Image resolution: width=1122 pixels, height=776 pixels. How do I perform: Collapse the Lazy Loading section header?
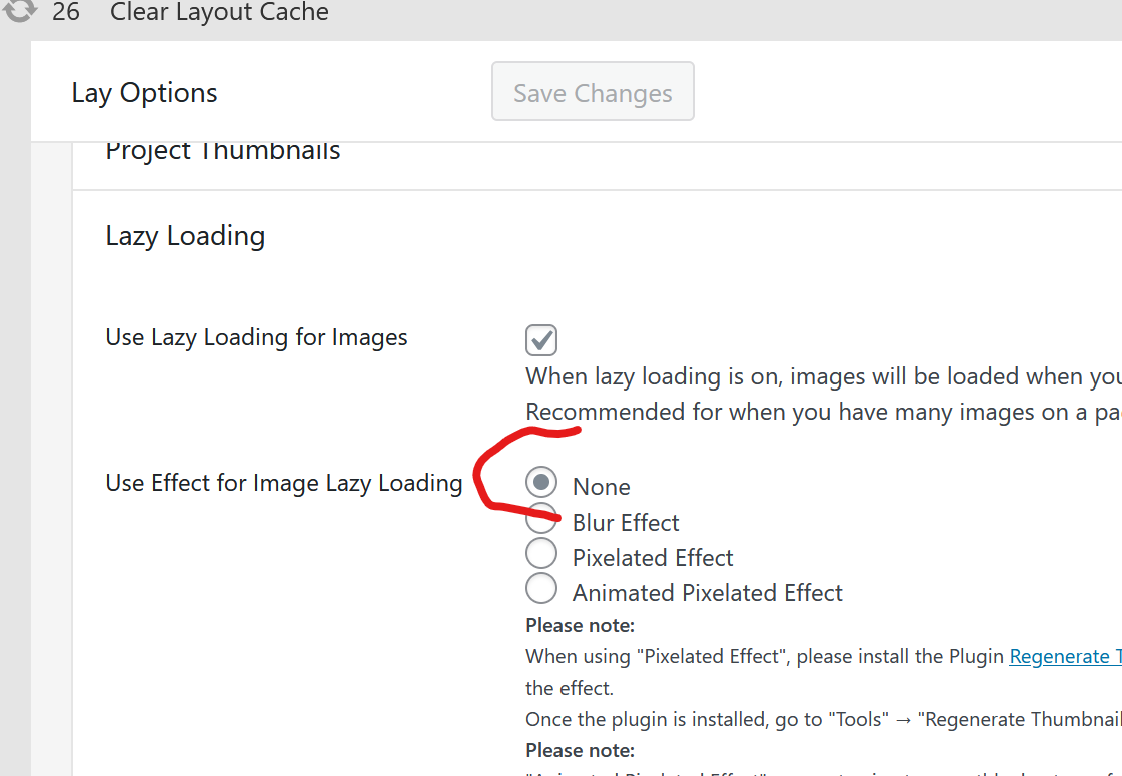coord(185,236)
